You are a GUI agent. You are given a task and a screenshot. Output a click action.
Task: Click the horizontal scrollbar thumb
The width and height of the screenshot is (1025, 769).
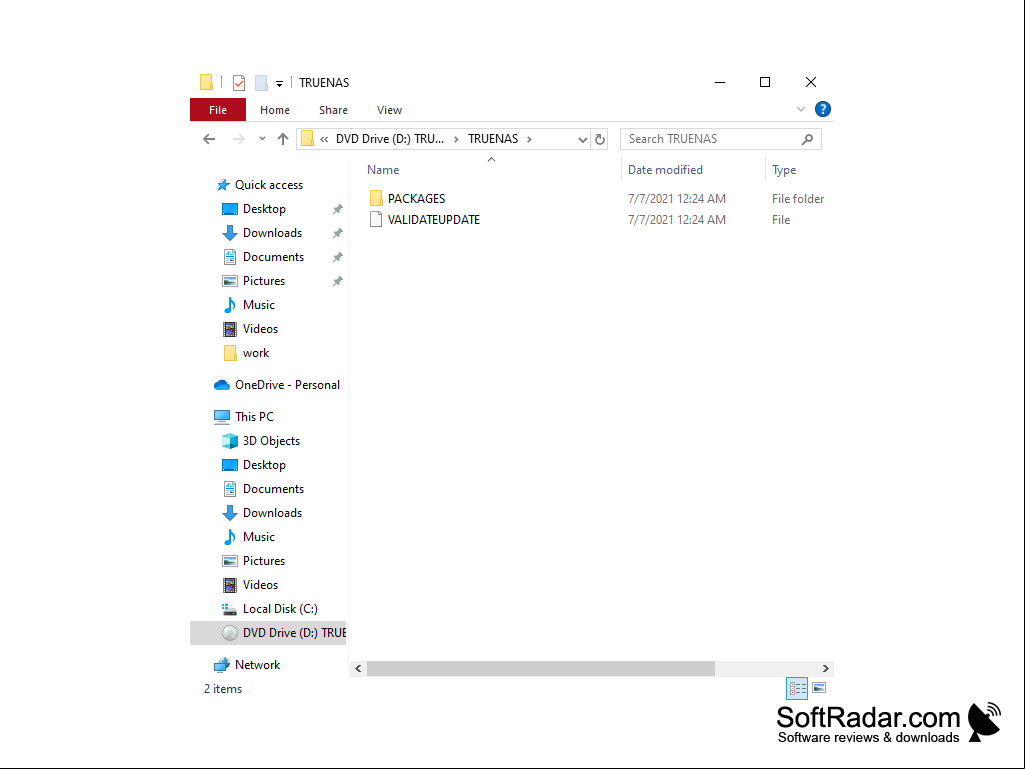(541, 668)
